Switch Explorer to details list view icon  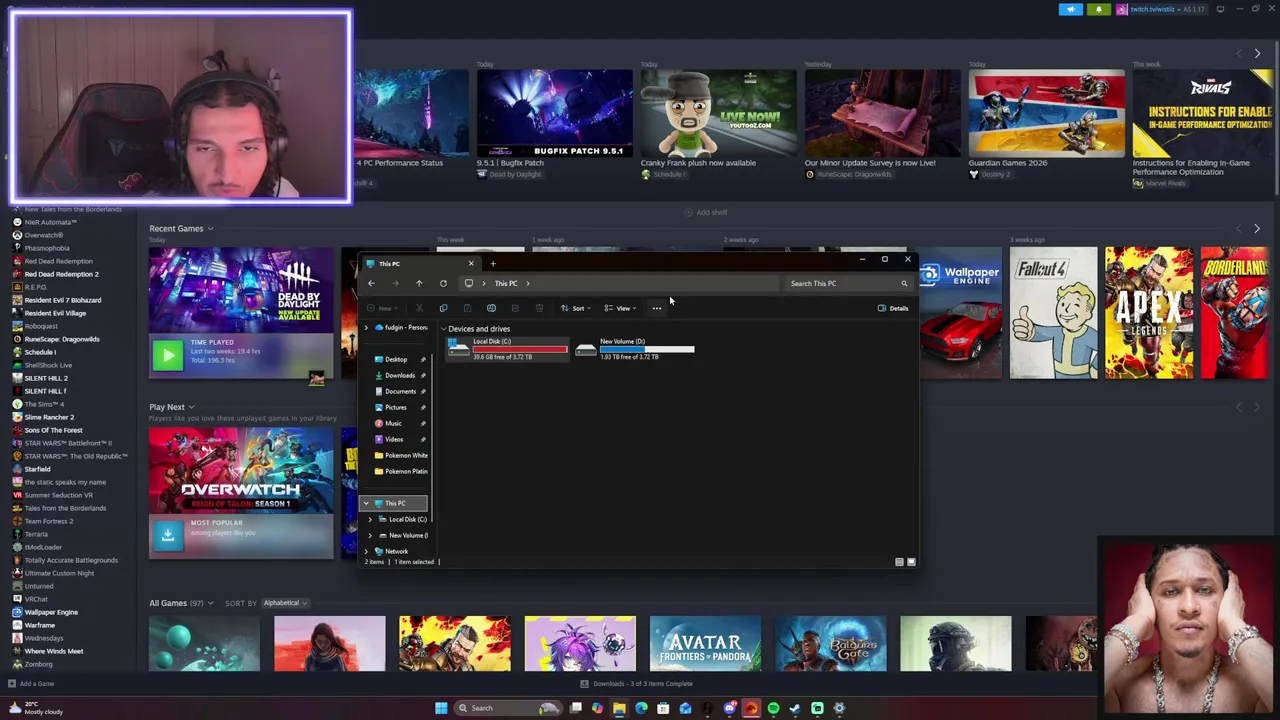[x=899, y=562]
